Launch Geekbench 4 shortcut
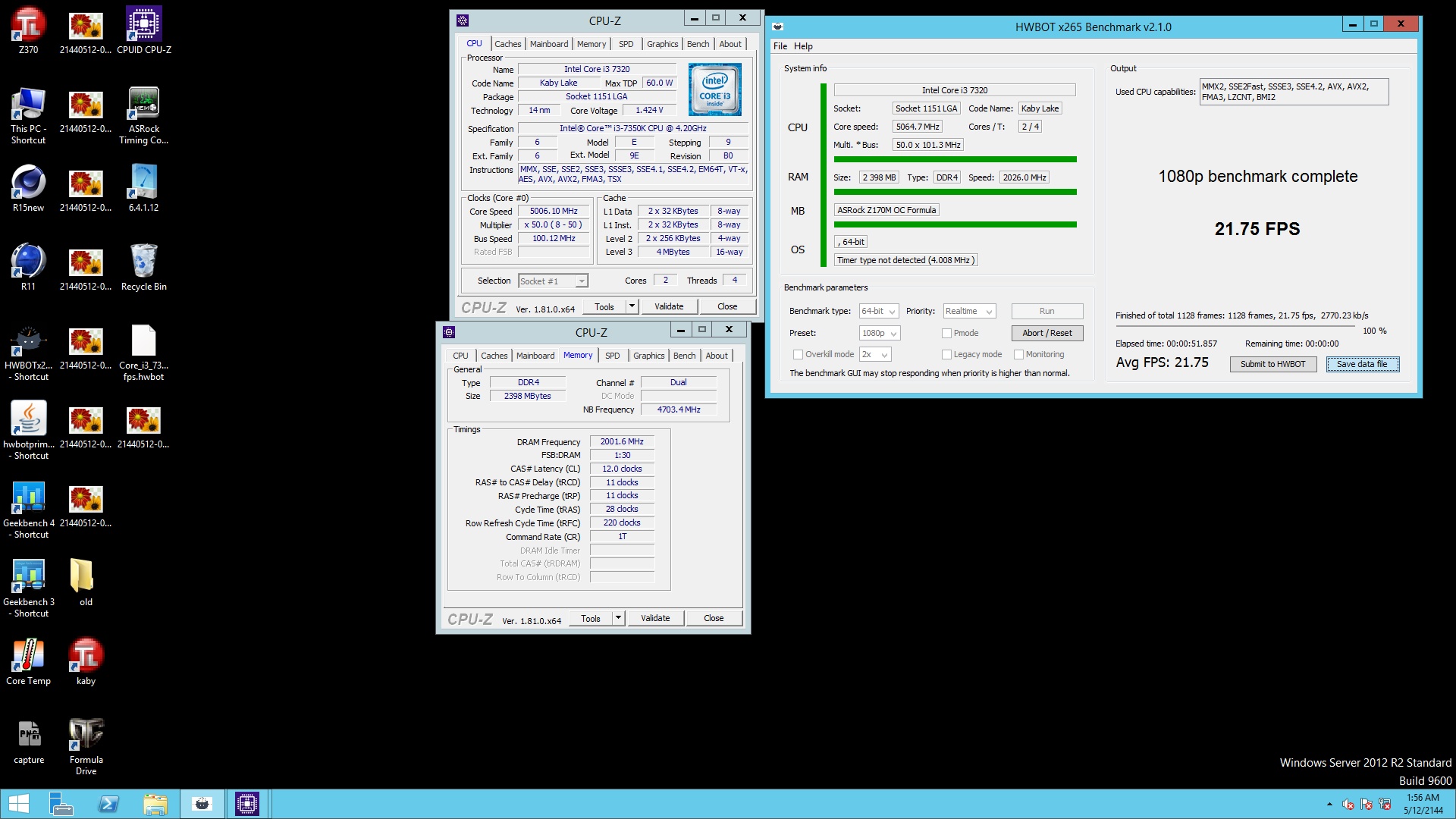The width and height of the screenshot is (1456, 819). click(x=28, y=510)
